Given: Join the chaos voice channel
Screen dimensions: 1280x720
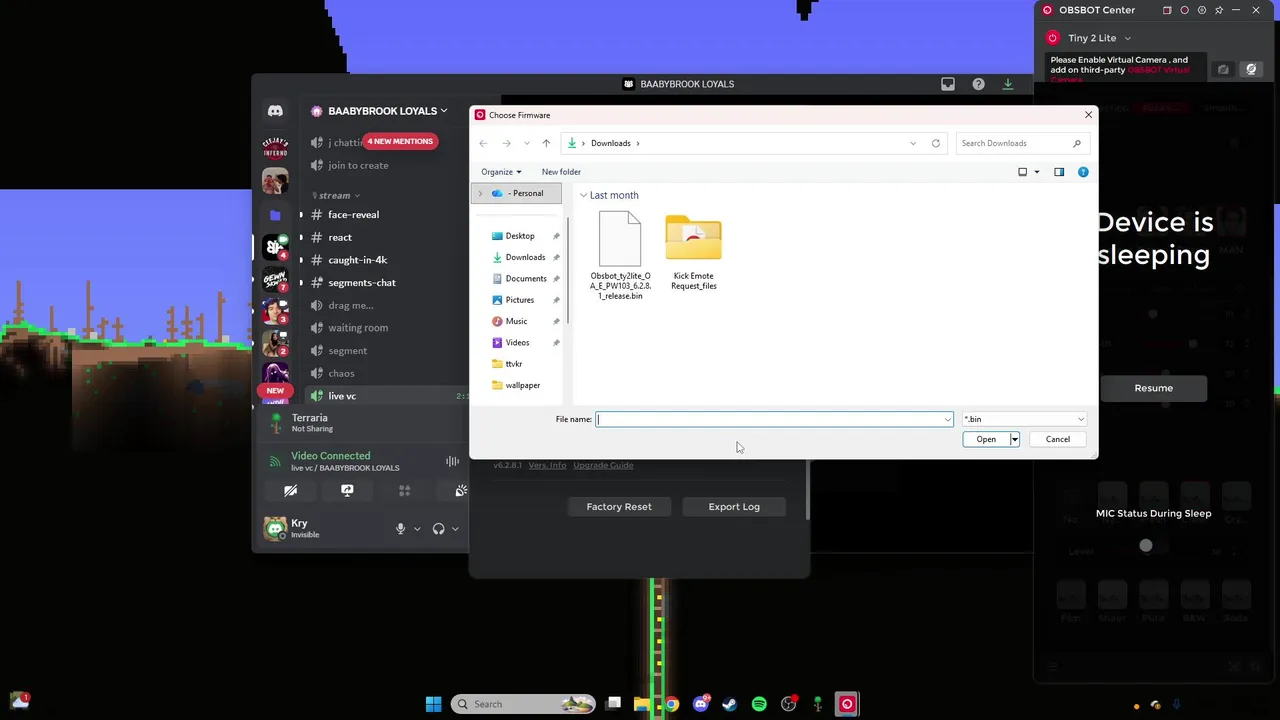Looking at the screenshot, I should [x=341, y=374].
